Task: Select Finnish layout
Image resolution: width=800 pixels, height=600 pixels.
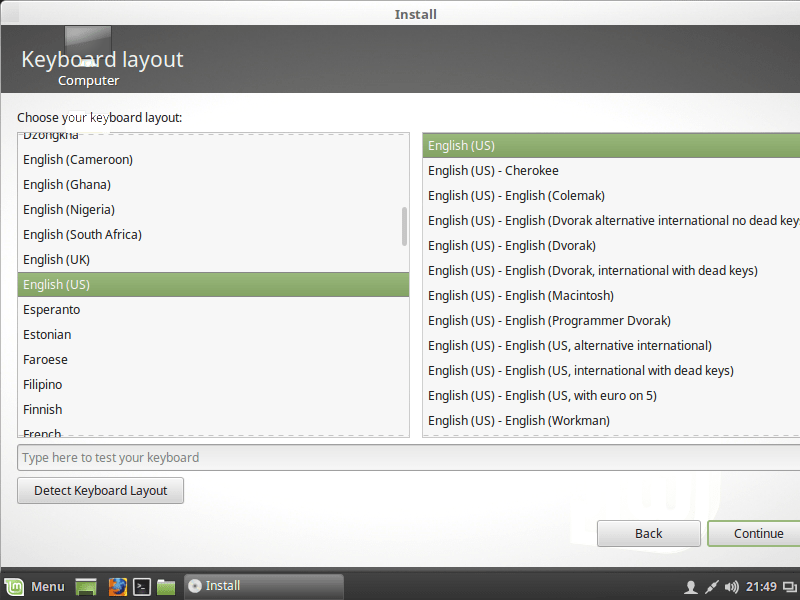Action: click(213, 410)
